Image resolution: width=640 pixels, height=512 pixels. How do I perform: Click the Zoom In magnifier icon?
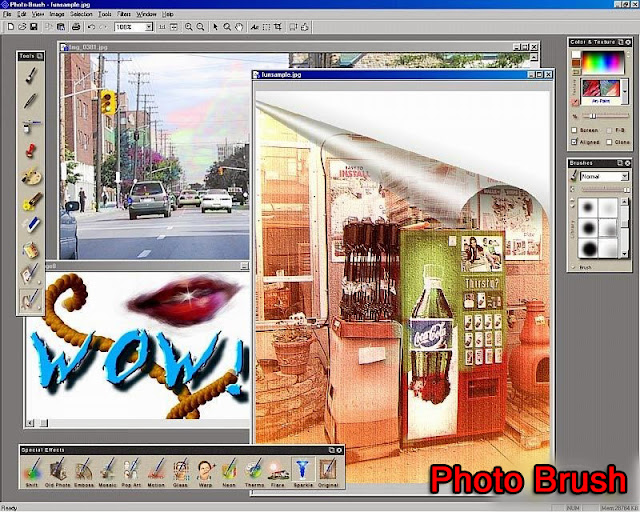189,27
